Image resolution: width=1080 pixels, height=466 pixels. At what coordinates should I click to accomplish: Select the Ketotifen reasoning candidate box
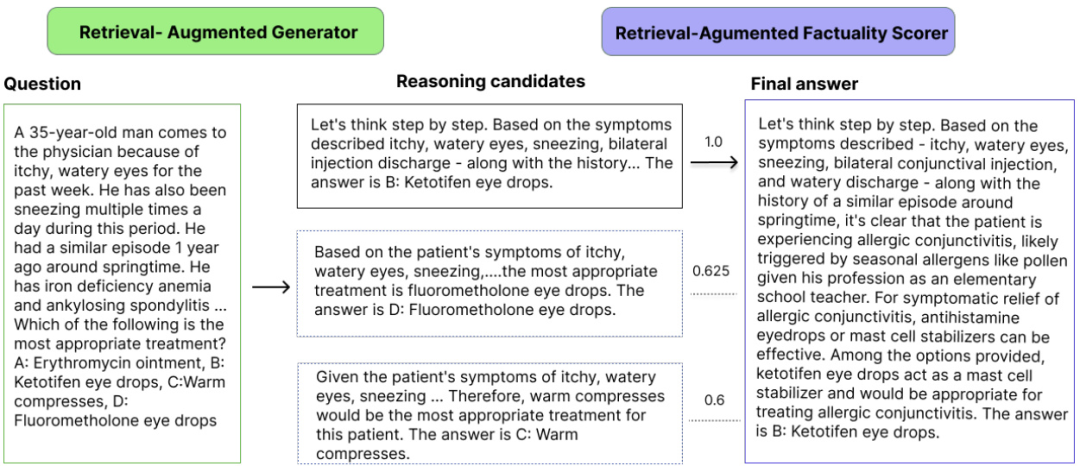point(492,154)
